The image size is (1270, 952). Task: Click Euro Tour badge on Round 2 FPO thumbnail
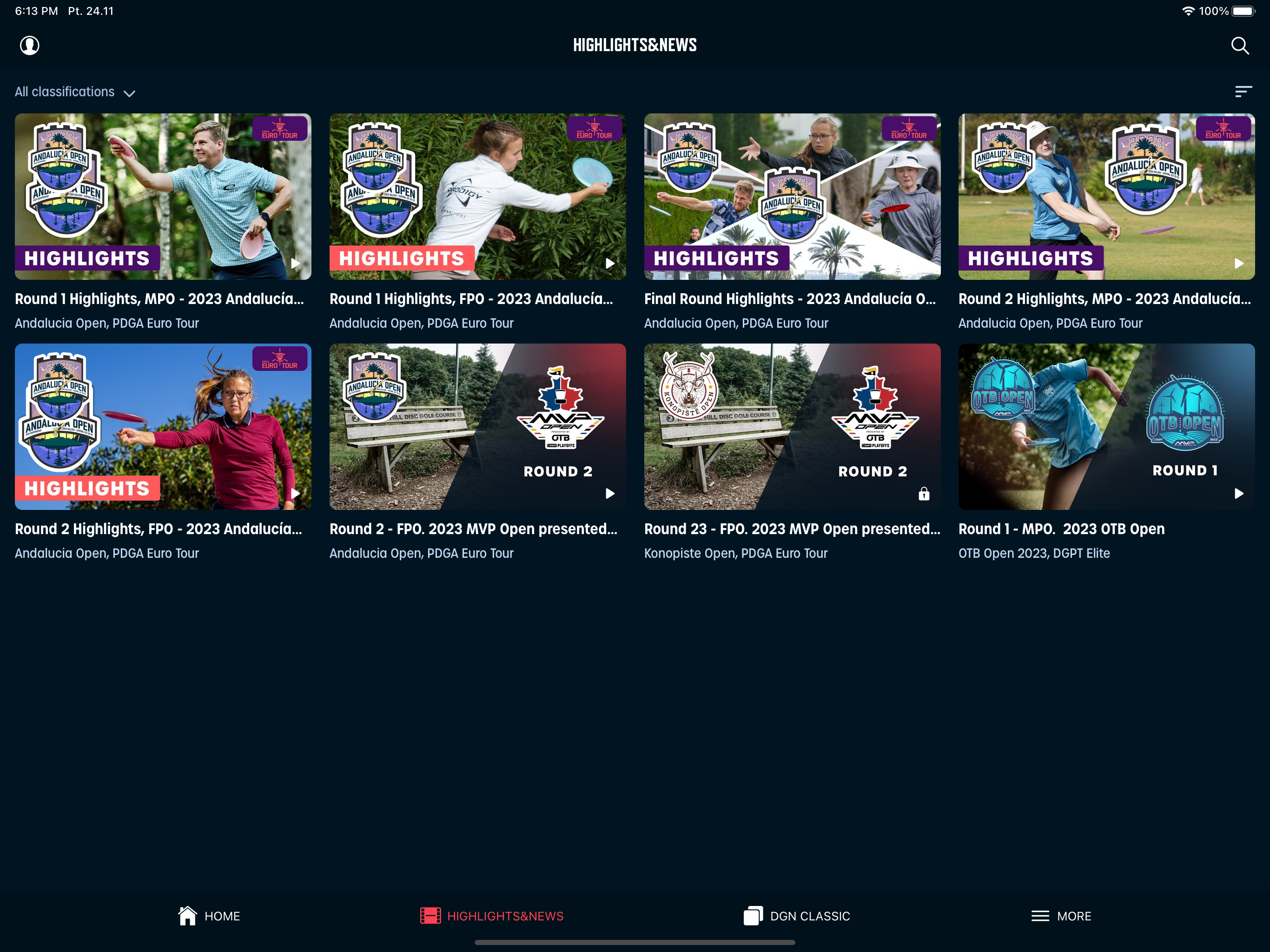279,358
